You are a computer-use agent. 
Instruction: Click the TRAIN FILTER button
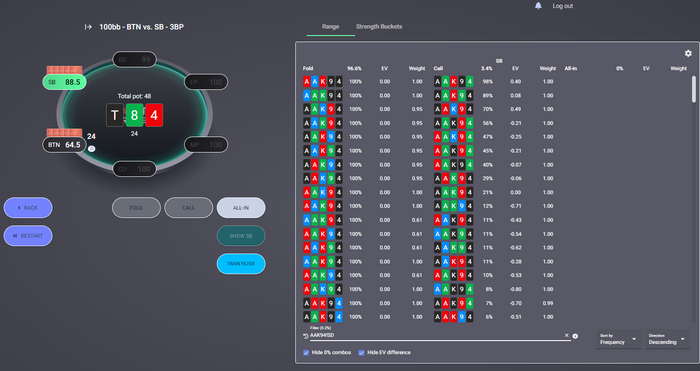point(241,264)
